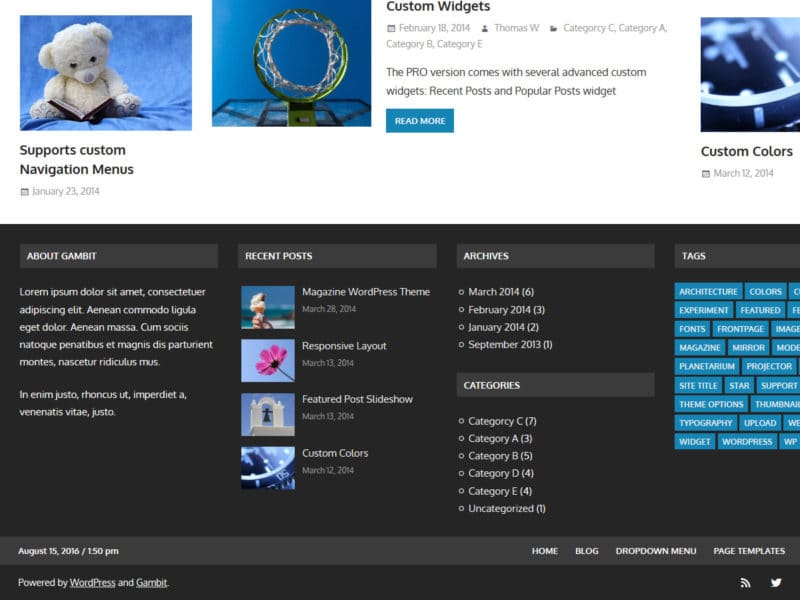Click the calendar icon beside February 18, 2014
The image size is (800, 600).
(x=391, y=28)
